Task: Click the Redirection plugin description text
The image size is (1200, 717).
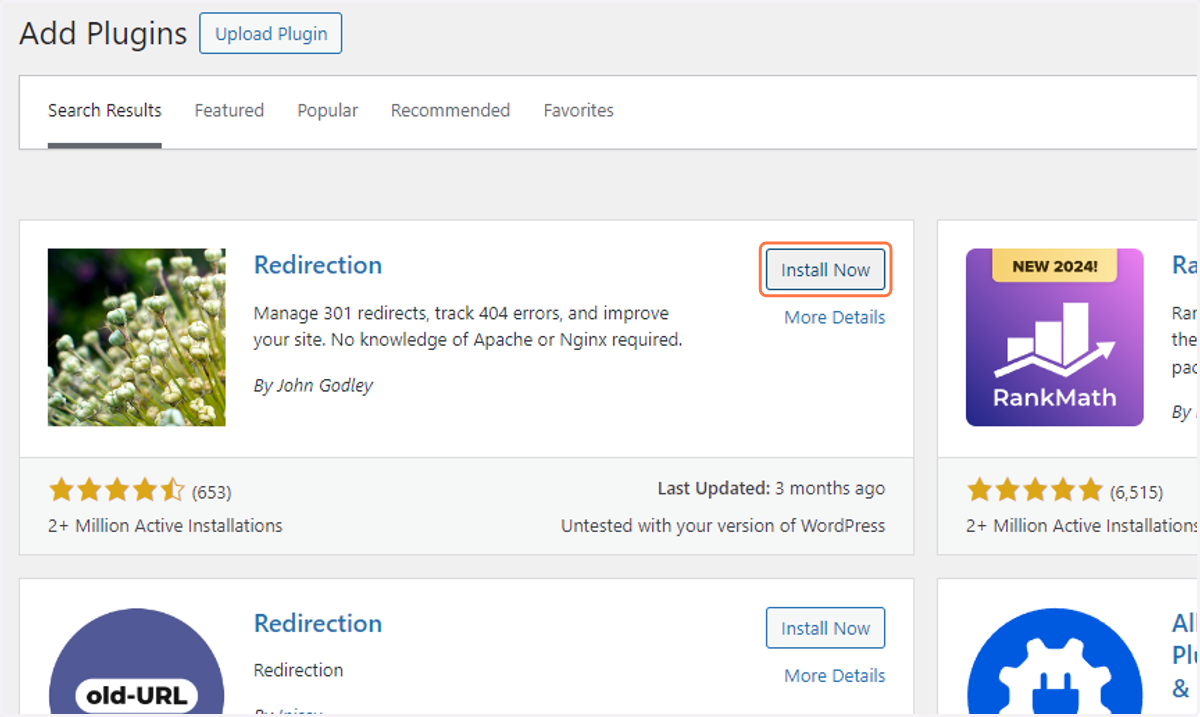Action: click(468, 326)
